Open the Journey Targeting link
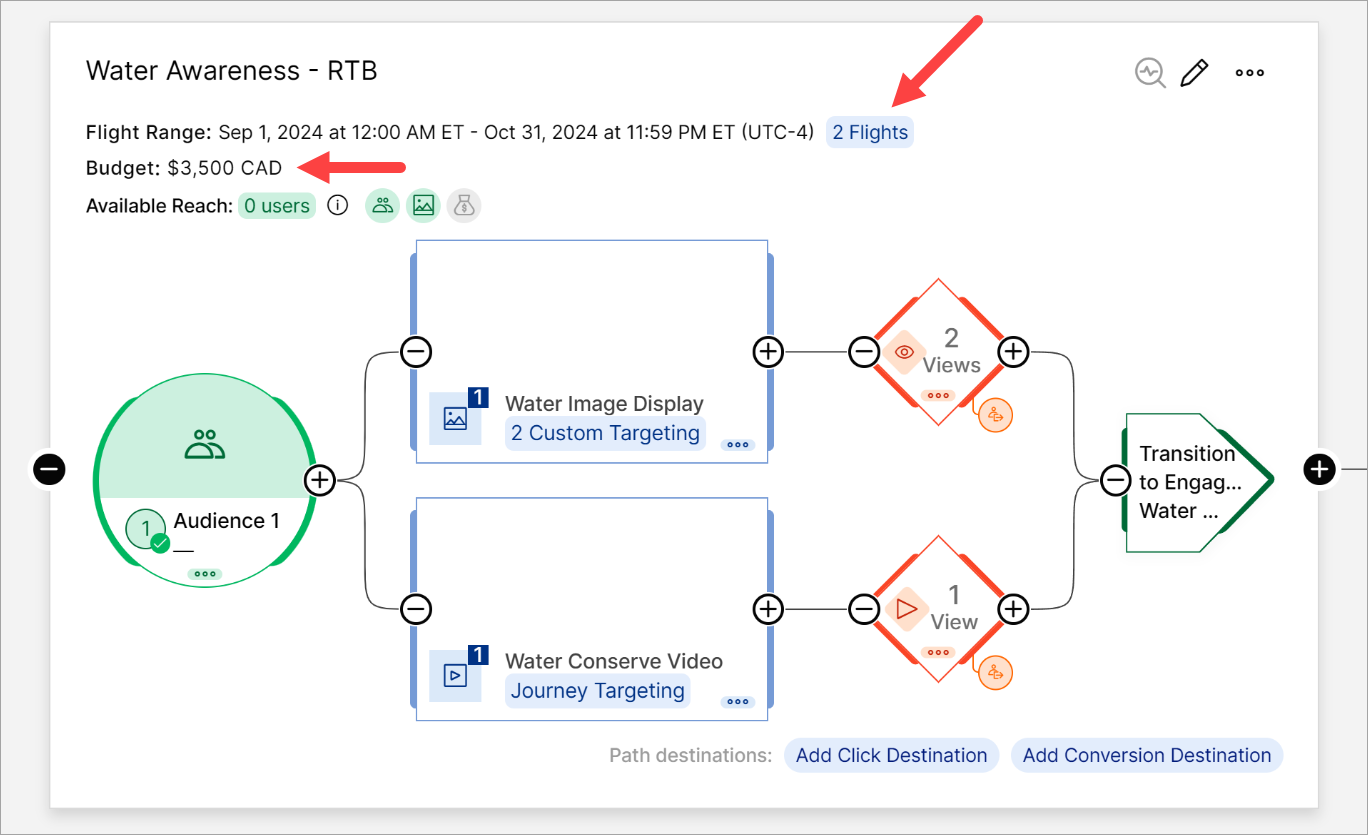Image resolution: width=1368 pixels, height=835 pixels. point(597,690)
